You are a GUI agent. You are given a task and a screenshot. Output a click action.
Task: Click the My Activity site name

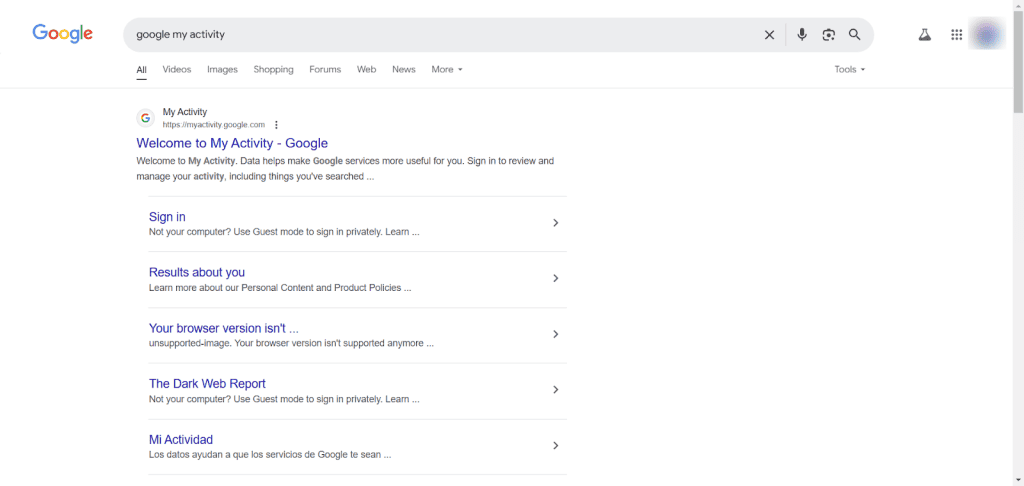click(185, 112)
